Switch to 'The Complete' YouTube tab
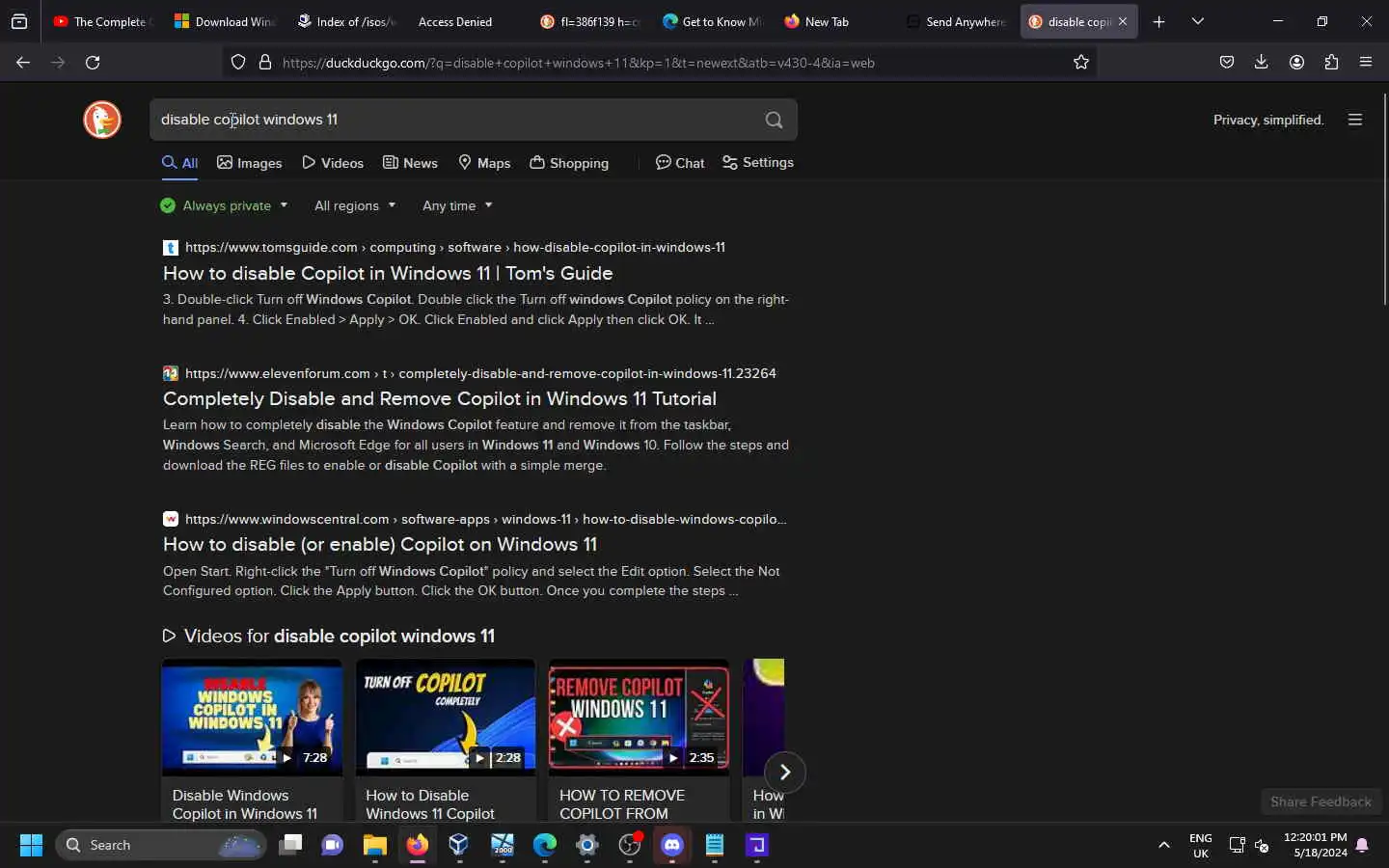This screenshot has width=1389, height=868. tap(103, 21)
